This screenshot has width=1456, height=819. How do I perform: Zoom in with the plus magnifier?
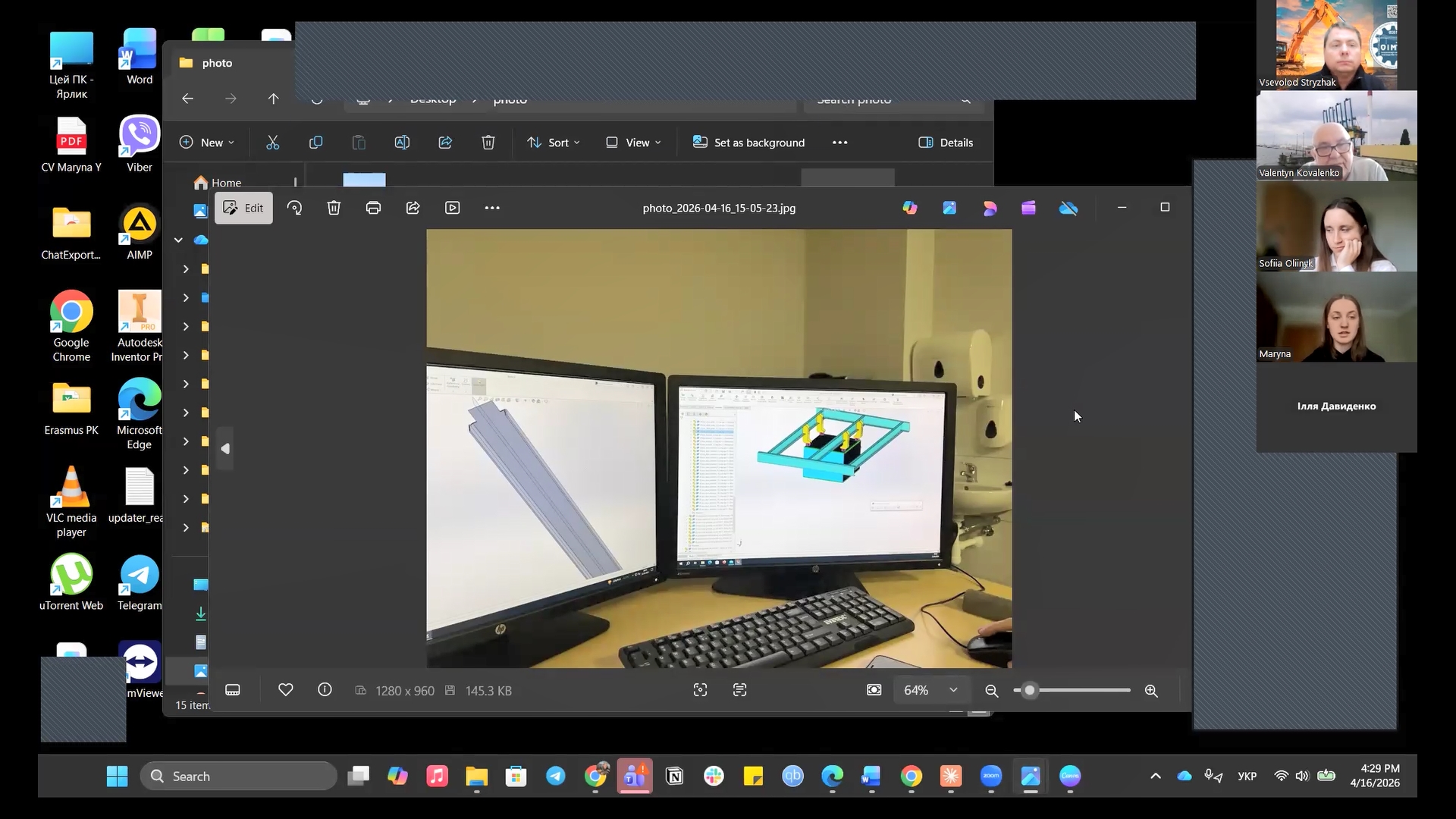(x=1151, y=691)
